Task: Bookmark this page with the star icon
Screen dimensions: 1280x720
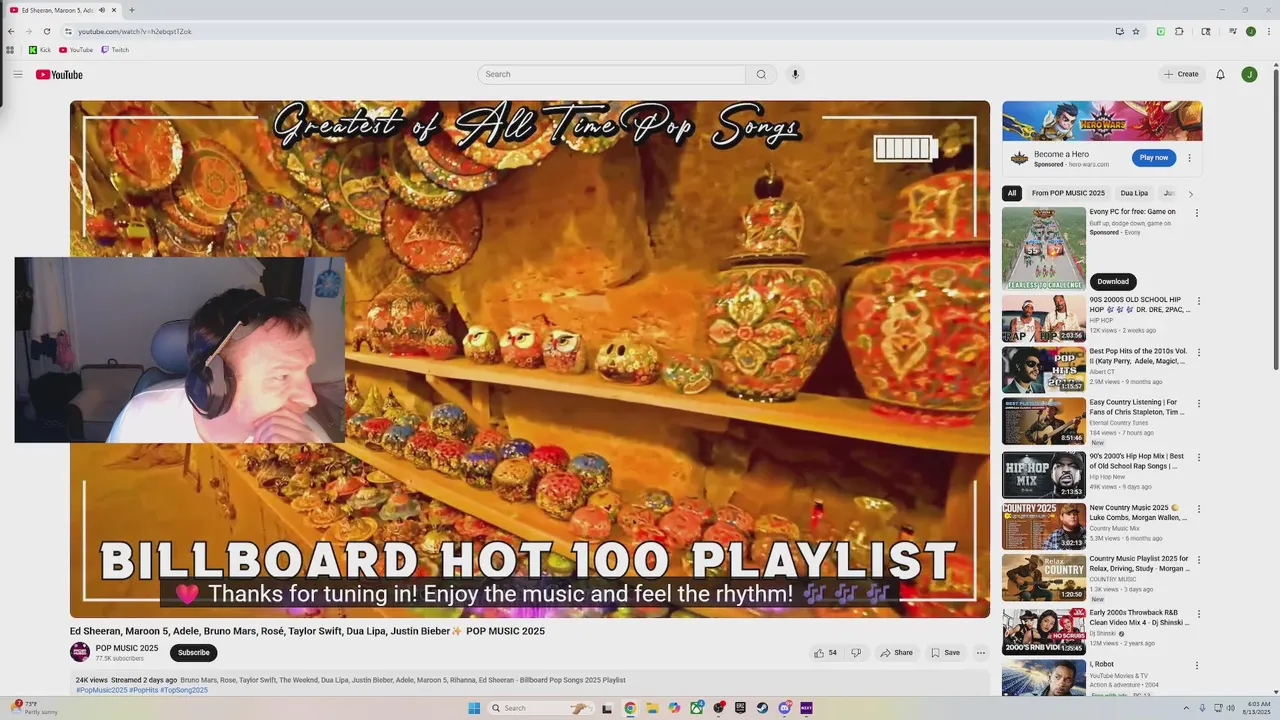Action: (1136, 31)
